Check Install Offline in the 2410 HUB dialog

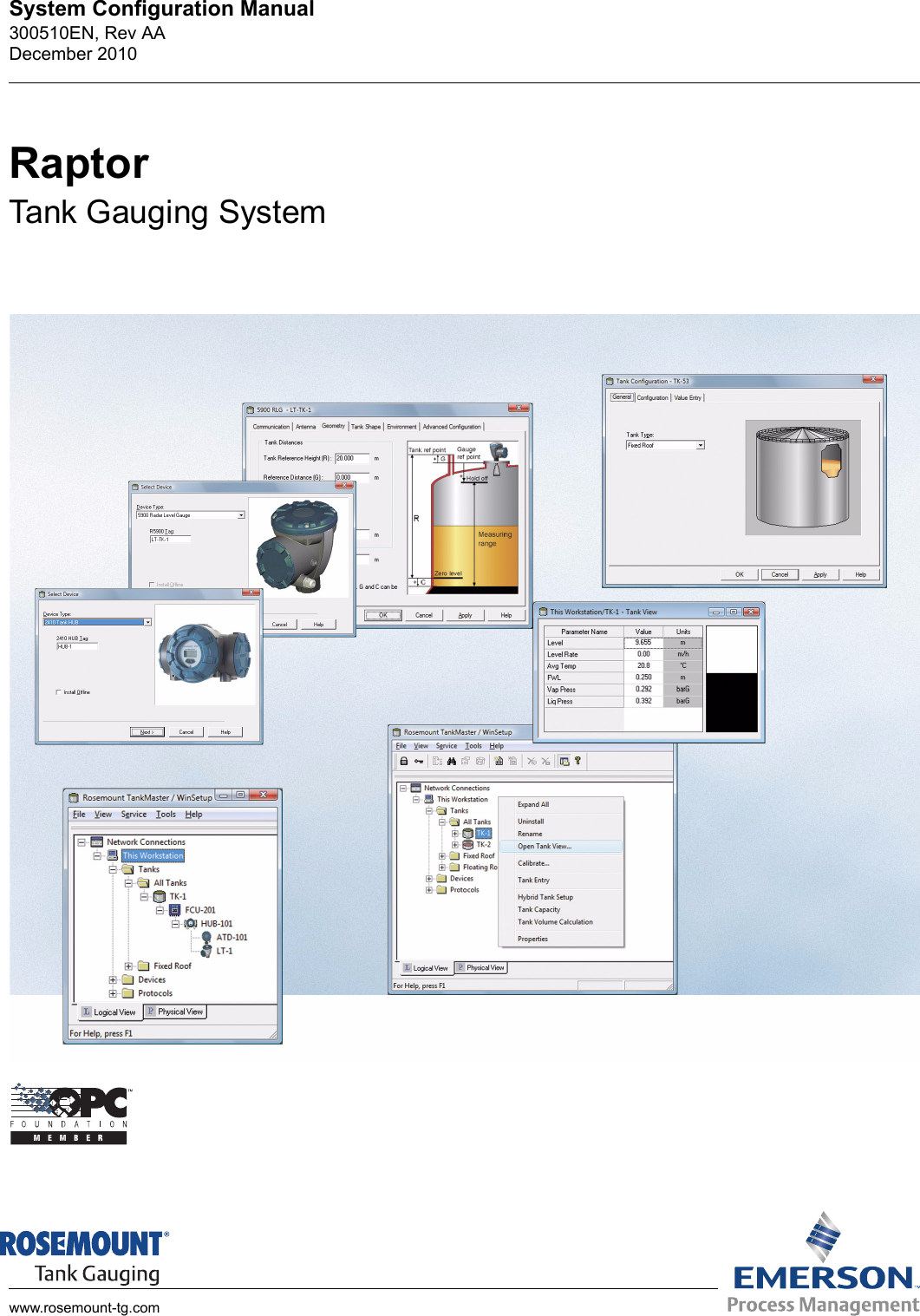click(x=58, y=692)
